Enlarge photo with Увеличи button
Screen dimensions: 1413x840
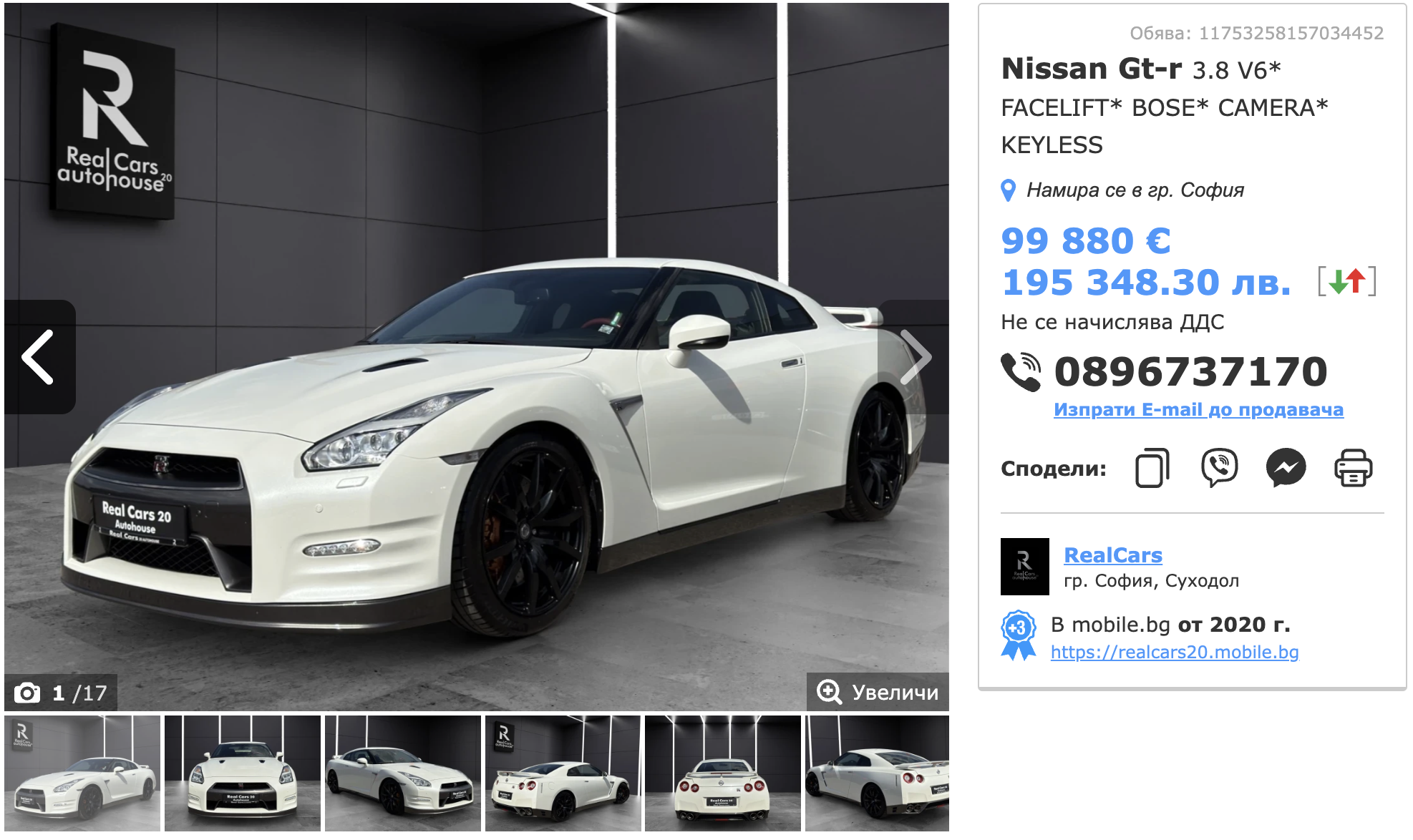878,692
